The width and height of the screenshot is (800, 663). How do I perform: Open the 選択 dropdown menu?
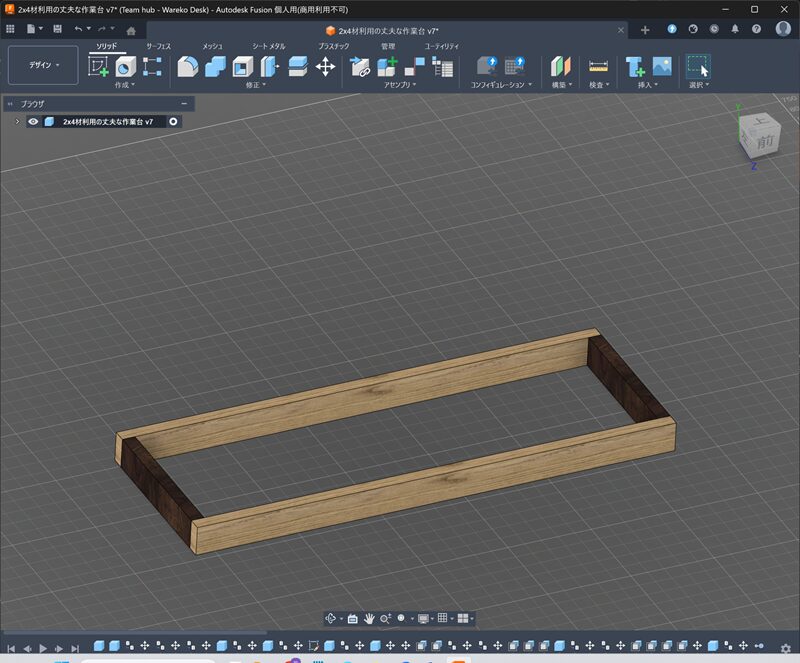(x=698, y=85)
